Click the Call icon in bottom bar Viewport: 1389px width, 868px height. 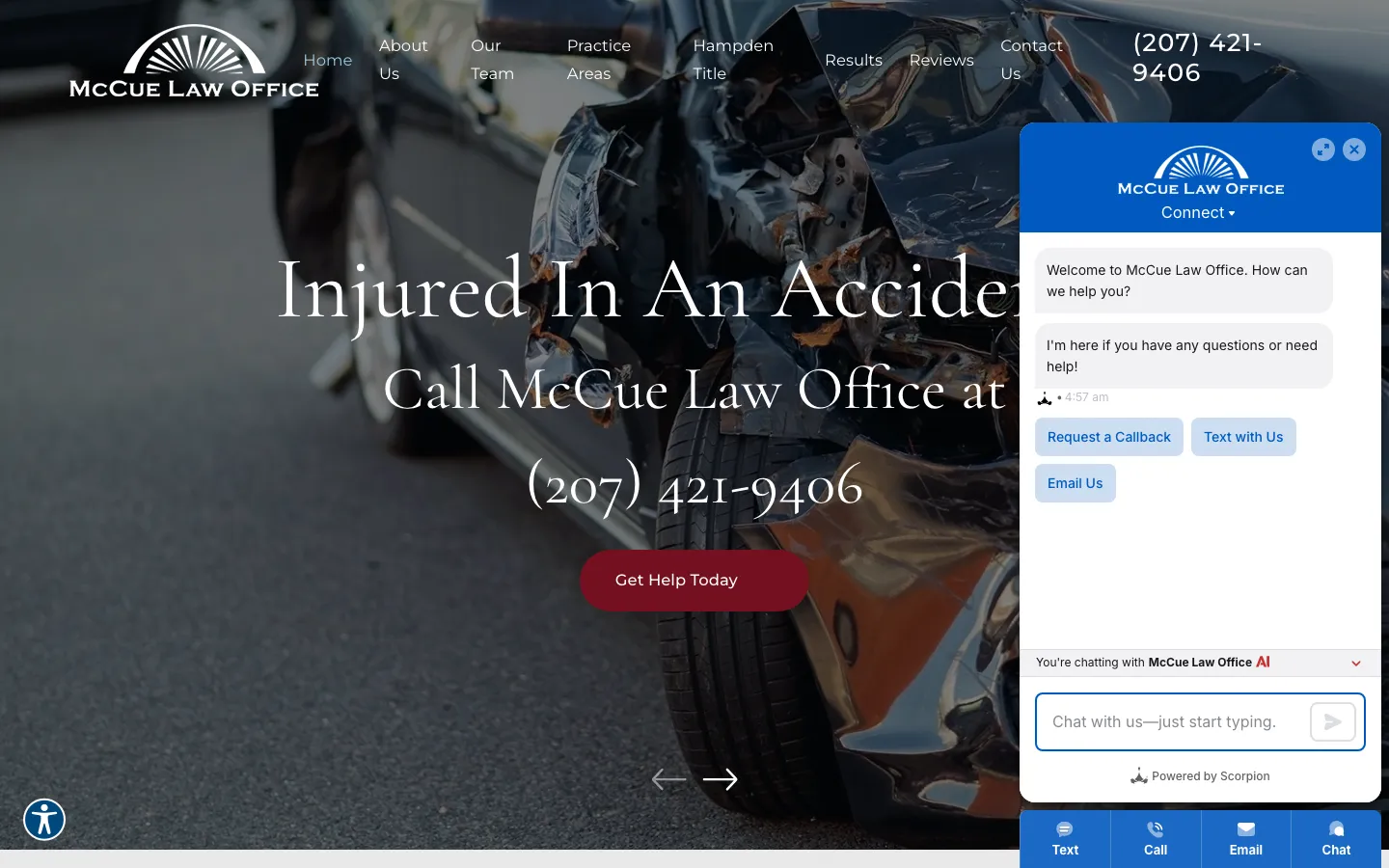click(1156, 839)
